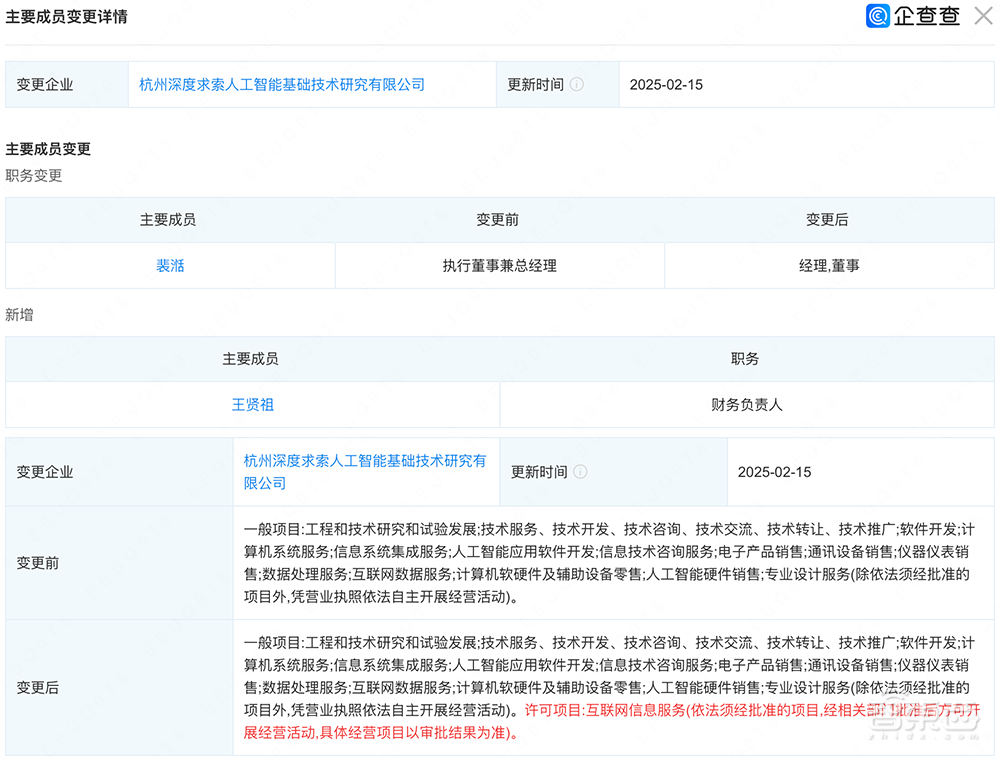The height and width of the screenshot is (759, 1000).
Task: Open 杭州深度求索 company link in first row
Action: click(281, 84)
